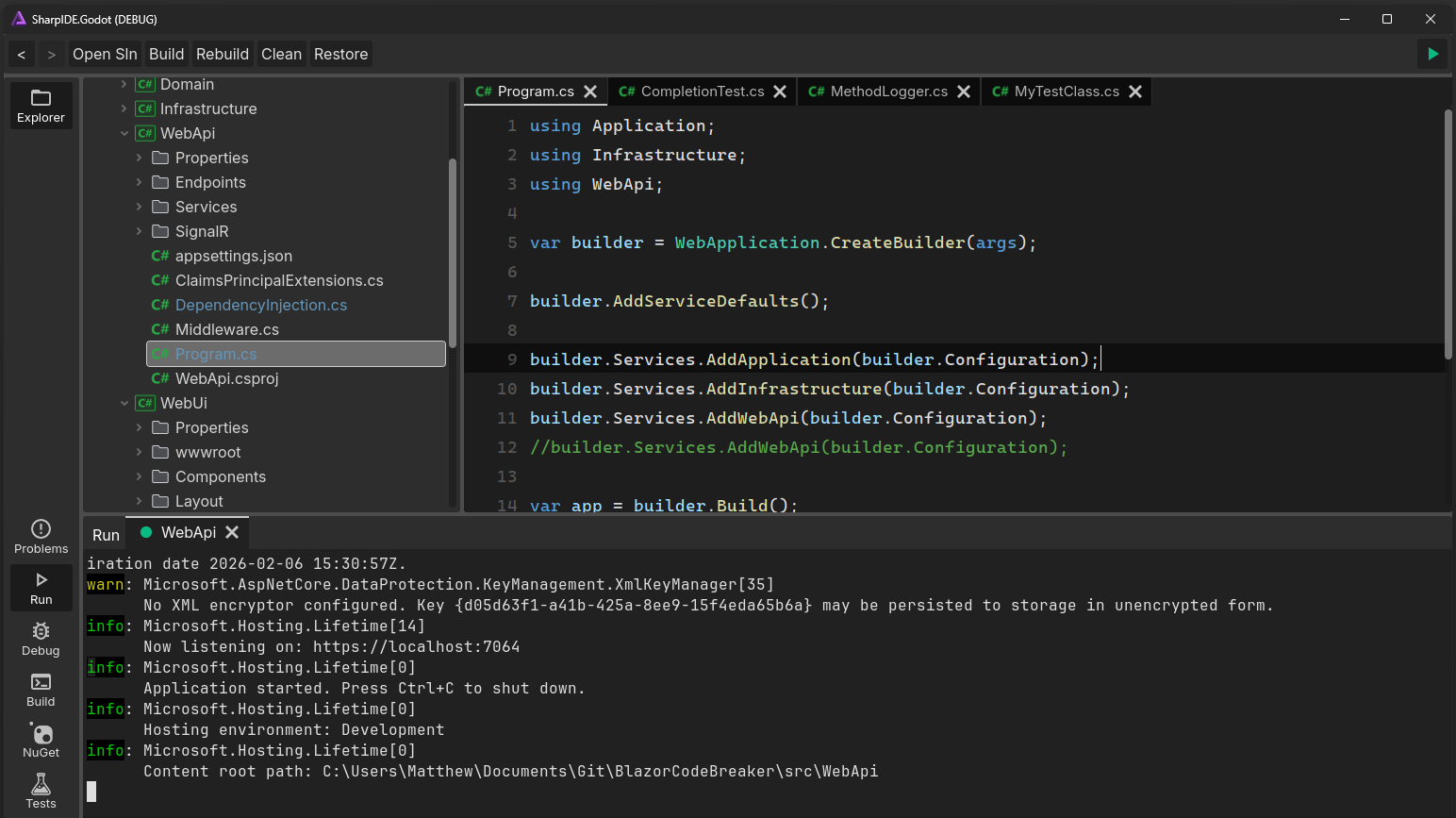Open the Problems panel
The width and height of the screenshot is (1456, 818).
(x=41, y=537)
